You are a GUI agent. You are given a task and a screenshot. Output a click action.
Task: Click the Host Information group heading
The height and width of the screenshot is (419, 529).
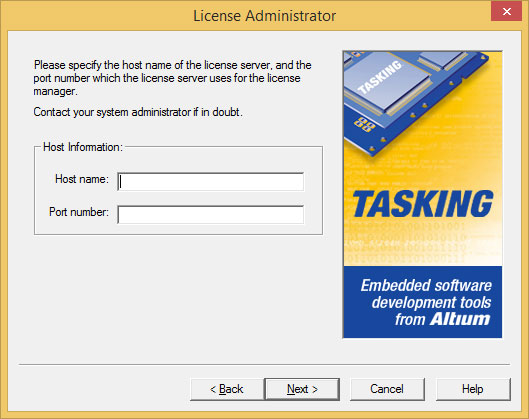[x=83, y=147]
